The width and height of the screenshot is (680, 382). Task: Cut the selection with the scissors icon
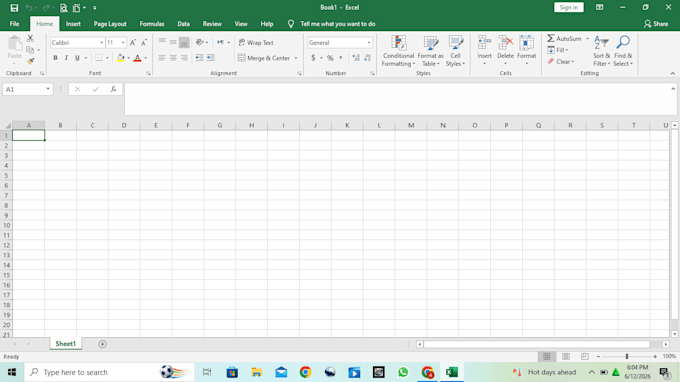tap(30, 39)
